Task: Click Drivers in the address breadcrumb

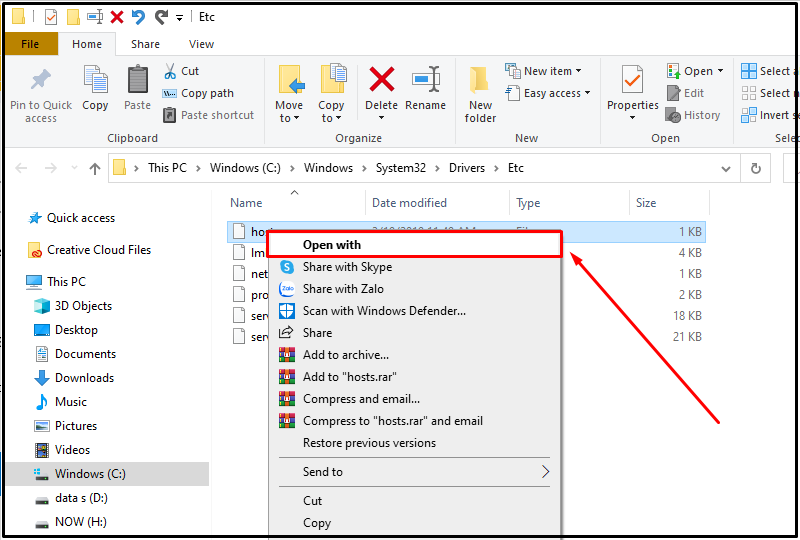Action: 467,168
